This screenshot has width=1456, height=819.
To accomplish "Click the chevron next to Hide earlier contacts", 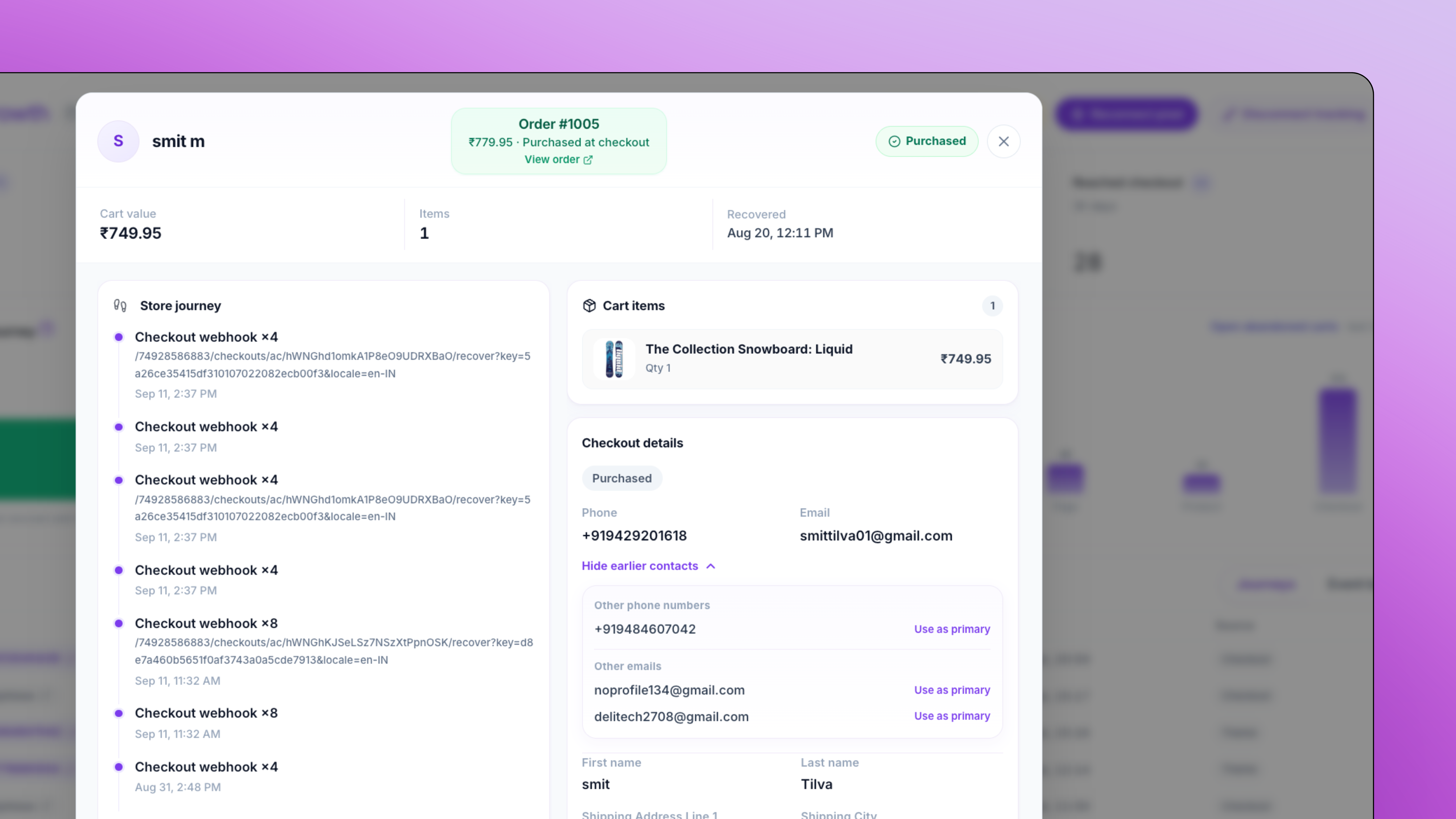I will click(x=711, y=566).
